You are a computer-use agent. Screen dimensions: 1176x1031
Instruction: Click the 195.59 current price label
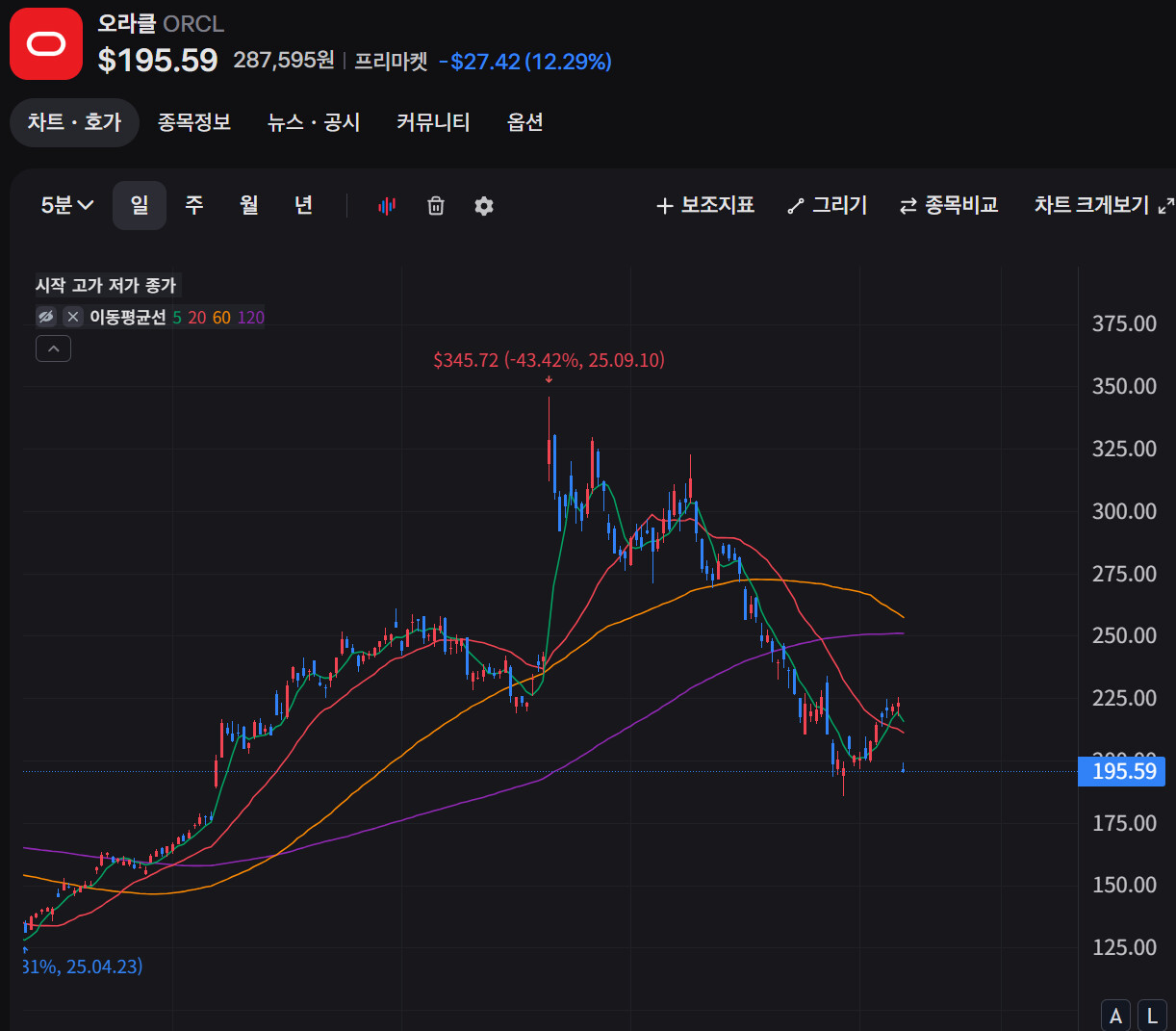coord(1122,771)
